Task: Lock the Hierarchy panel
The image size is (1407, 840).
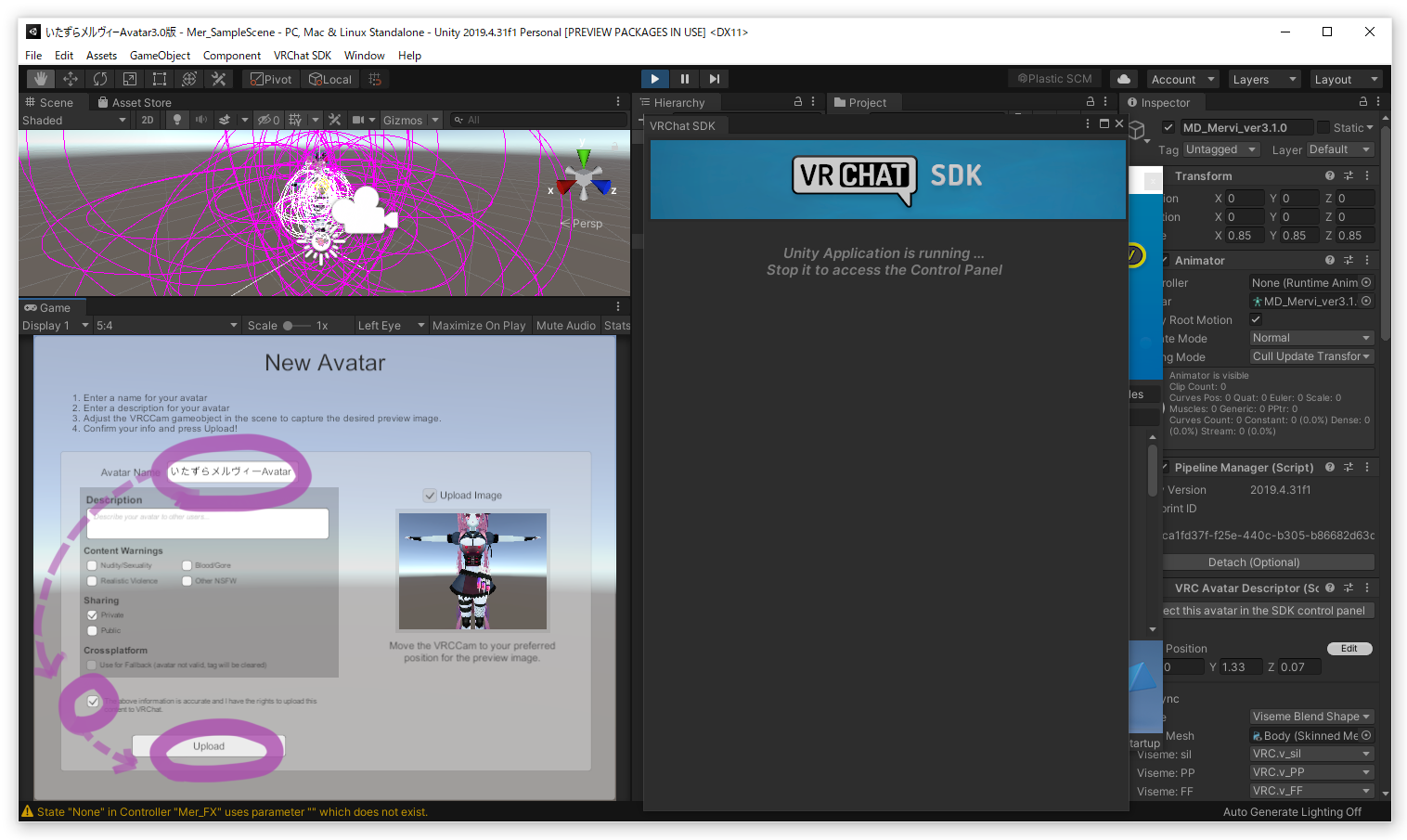Action: point(798,102)
